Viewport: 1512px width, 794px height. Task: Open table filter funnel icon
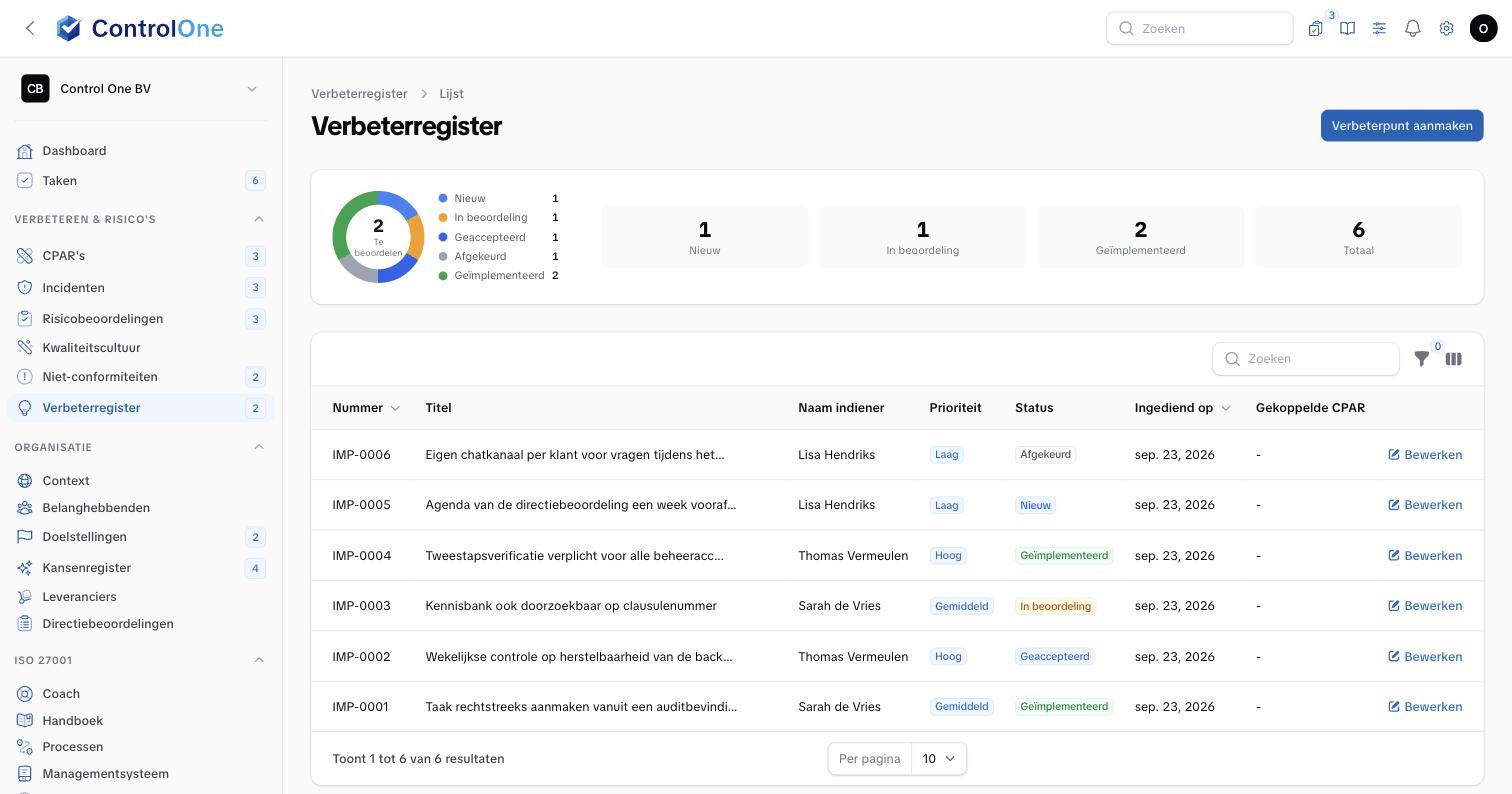click(x=1421, y=359)
